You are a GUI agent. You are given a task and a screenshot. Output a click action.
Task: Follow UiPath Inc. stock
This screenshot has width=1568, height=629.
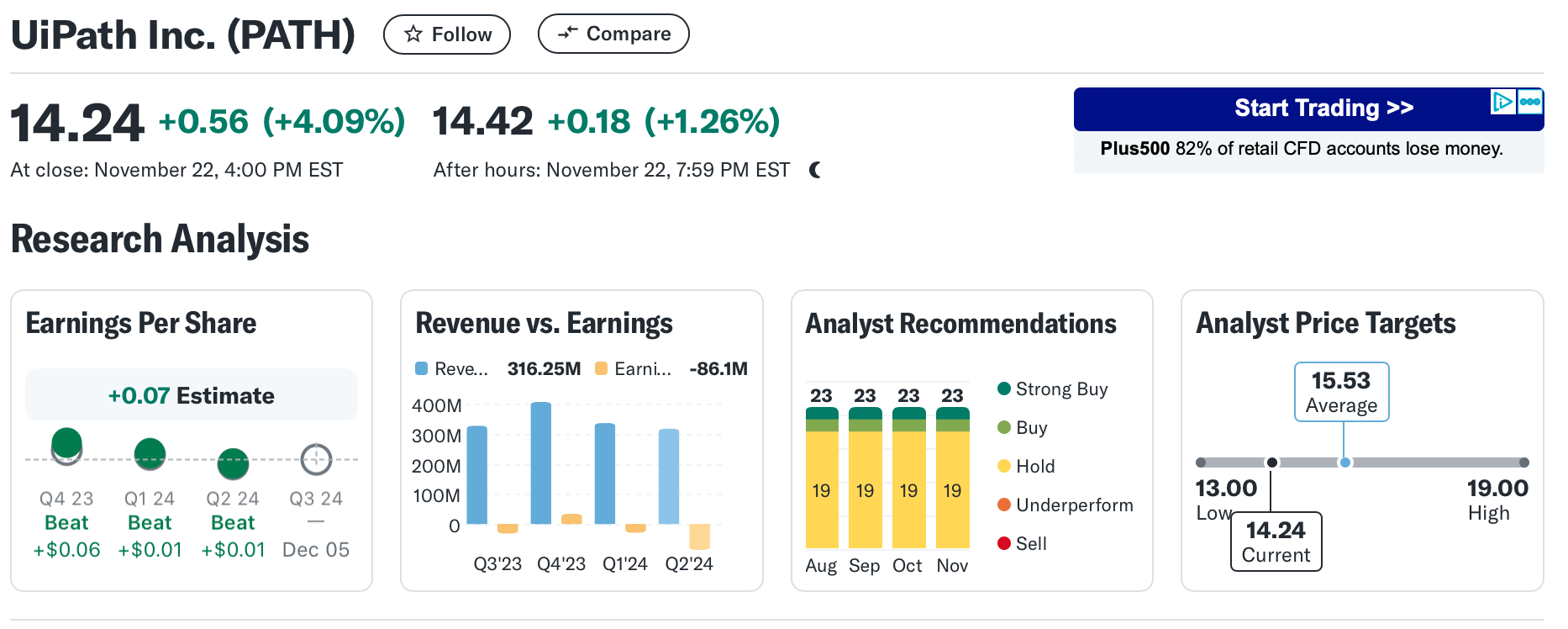(x=447, y=34)
